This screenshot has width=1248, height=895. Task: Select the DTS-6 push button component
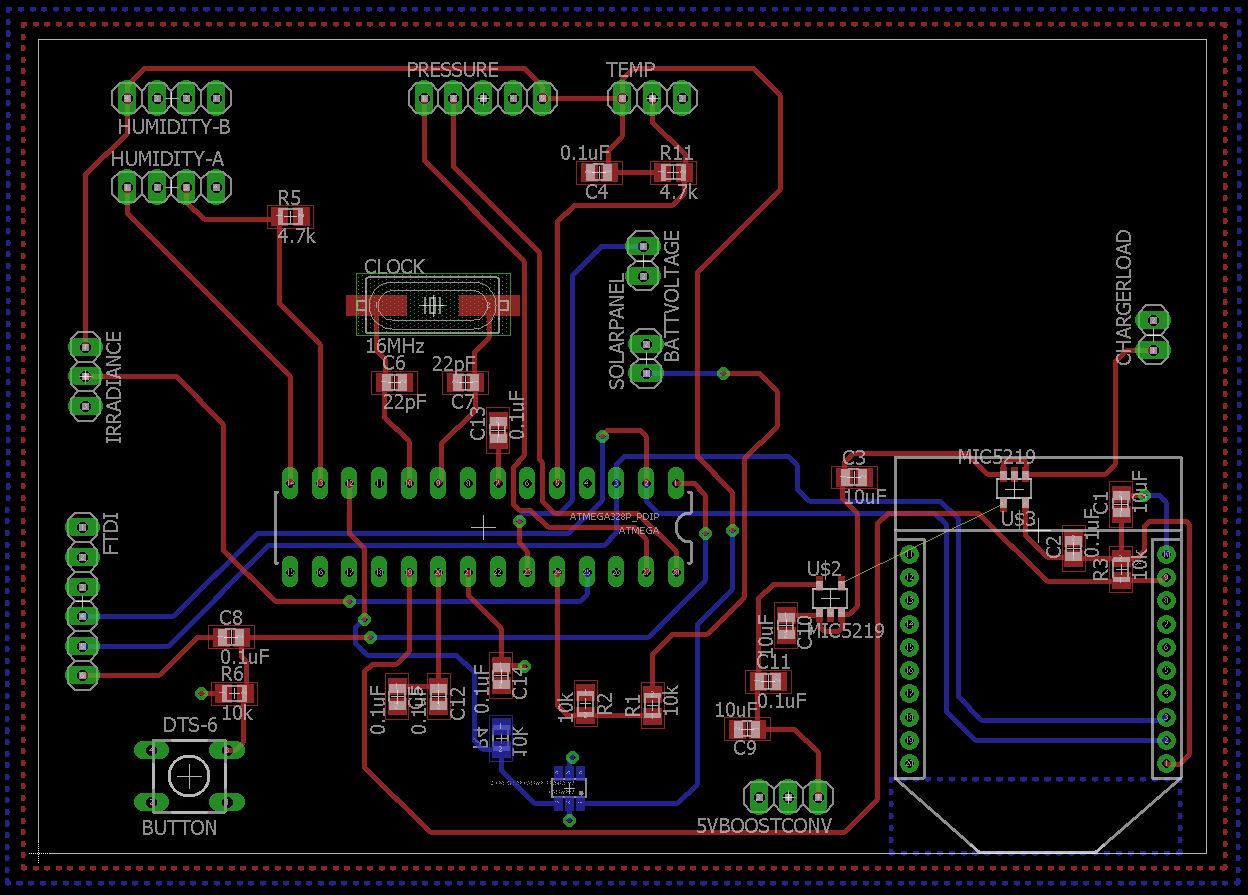(x=188, y=775)
